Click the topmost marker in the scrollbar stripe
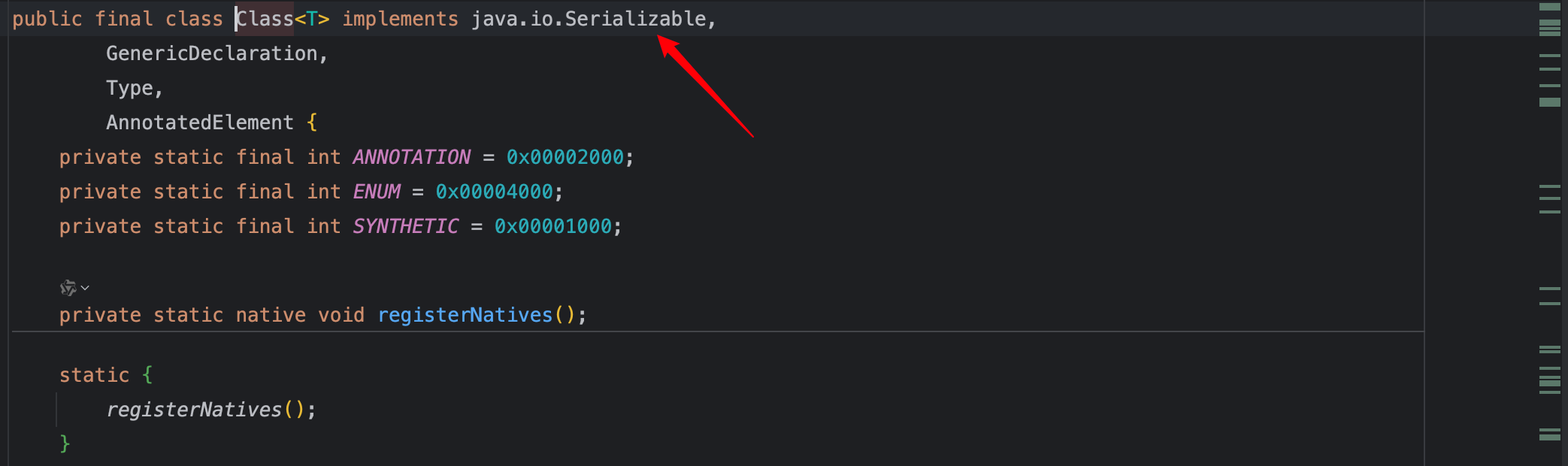The width and height of the screenshot is (1568, 466). (x=1549, y=7)
